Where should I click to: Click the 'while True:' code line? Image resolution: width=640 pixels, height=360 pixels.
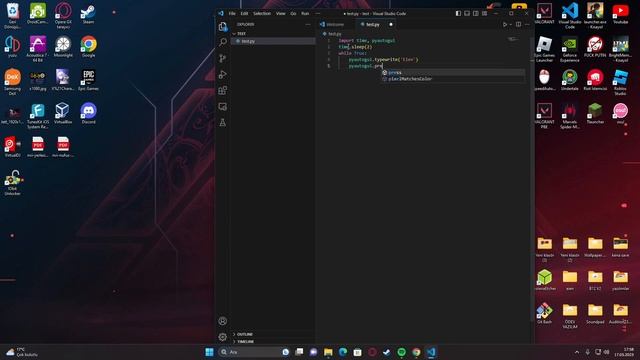coord(353,53)
